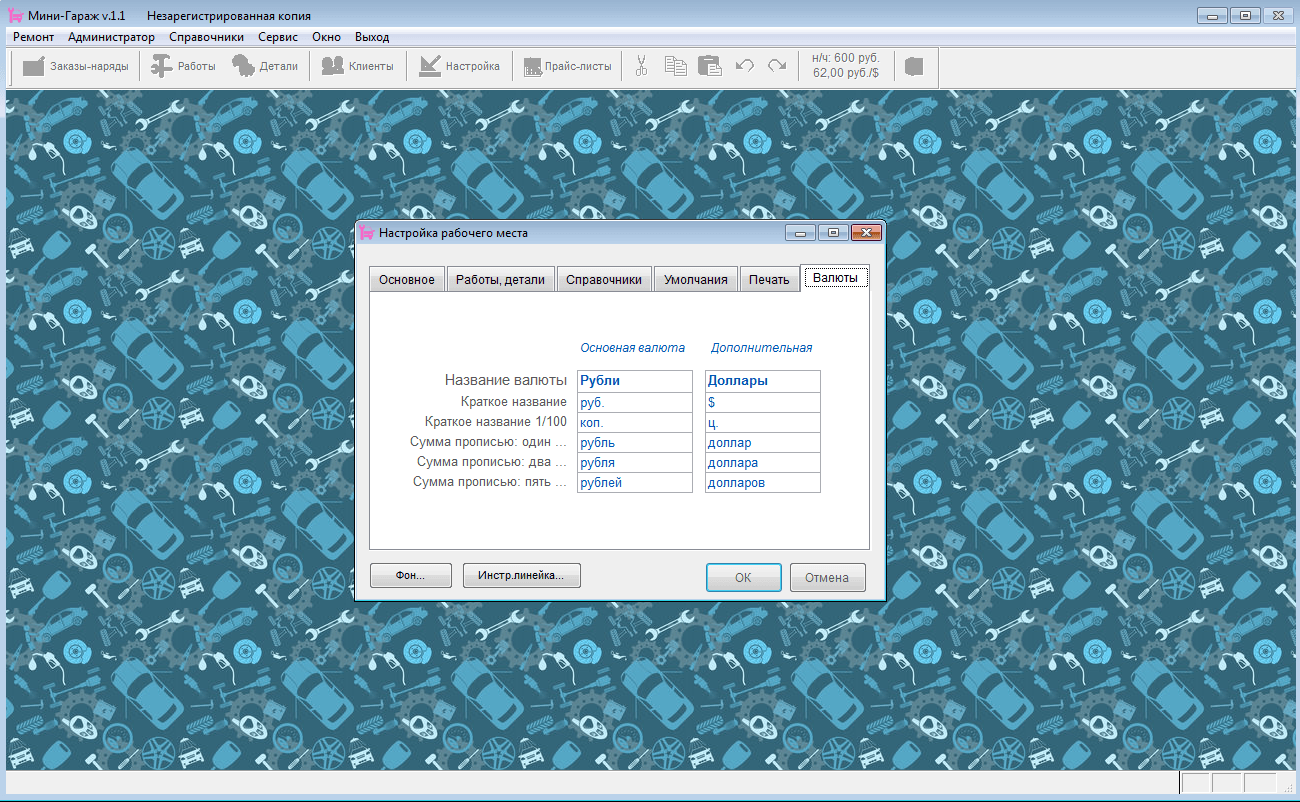Click the рубль amount-in-words field
This screenshot has width=1300, height=802.
click(635, 442)
